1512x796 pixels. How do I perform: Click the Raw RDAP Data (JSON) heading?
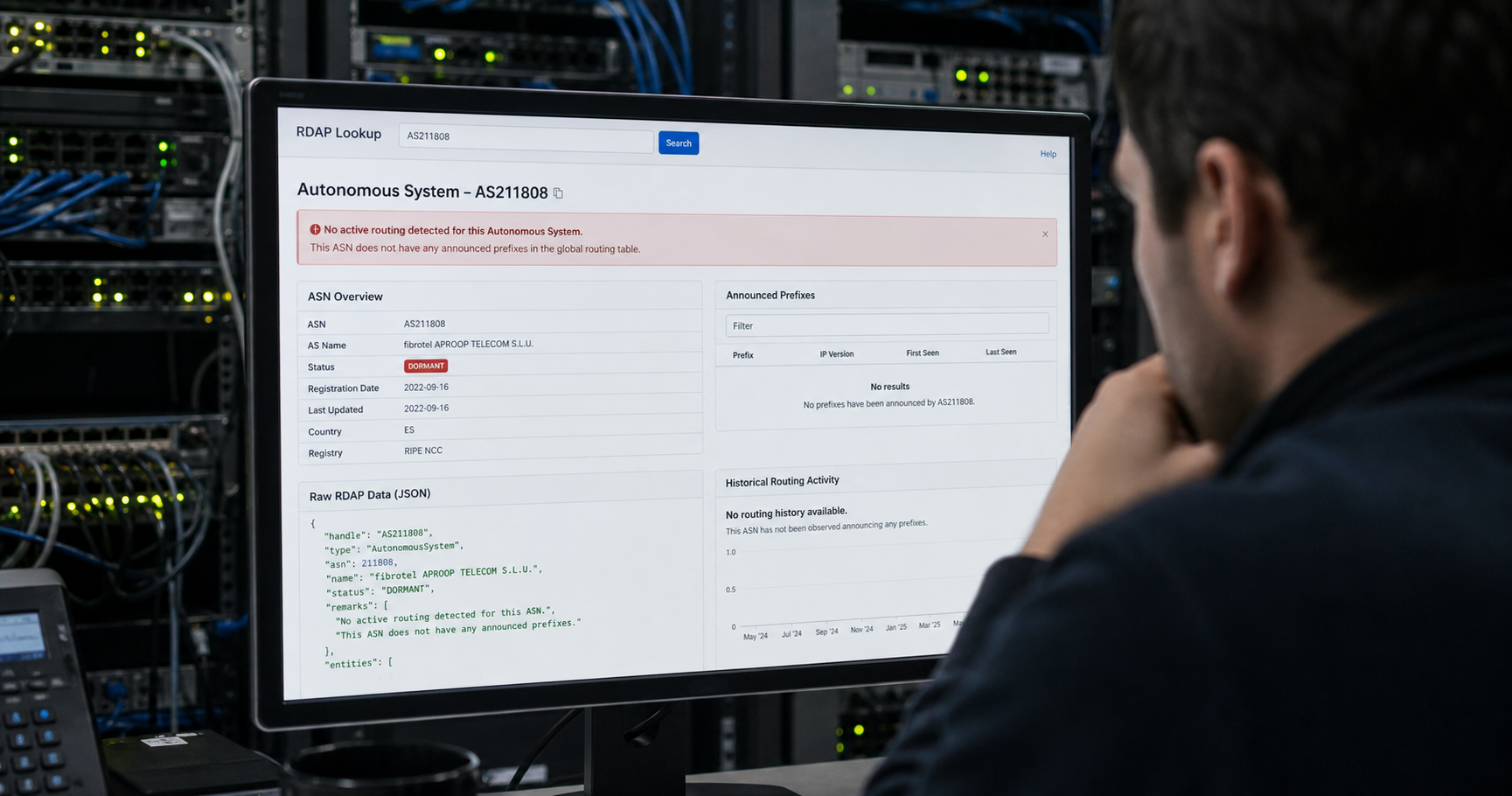pos(370,495)
